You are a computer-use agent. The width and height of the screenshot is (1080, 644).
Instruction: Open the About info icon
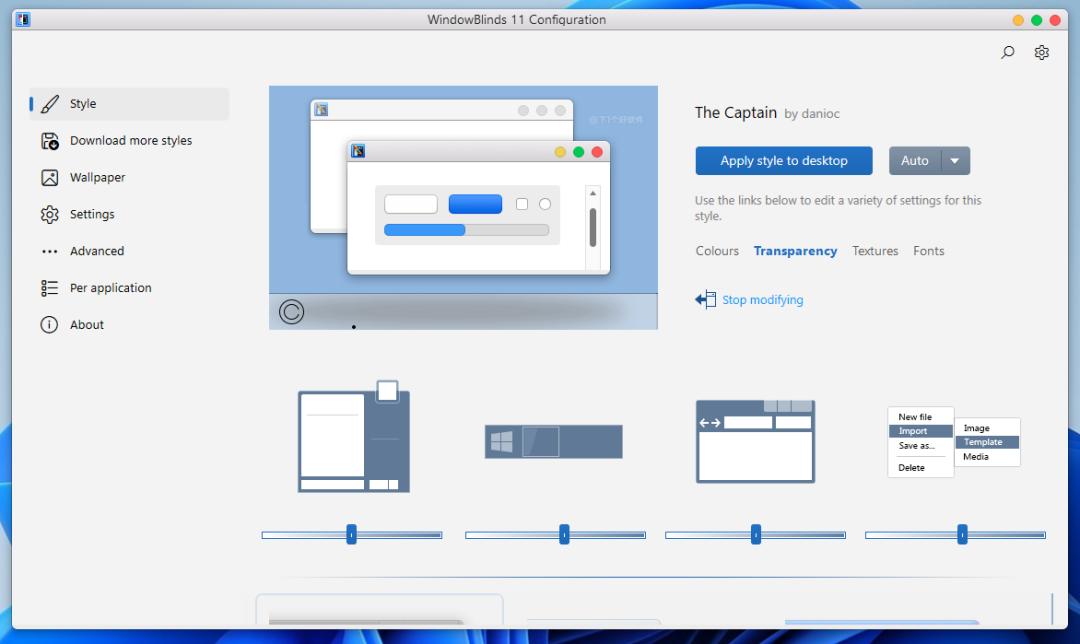(50, 325)
